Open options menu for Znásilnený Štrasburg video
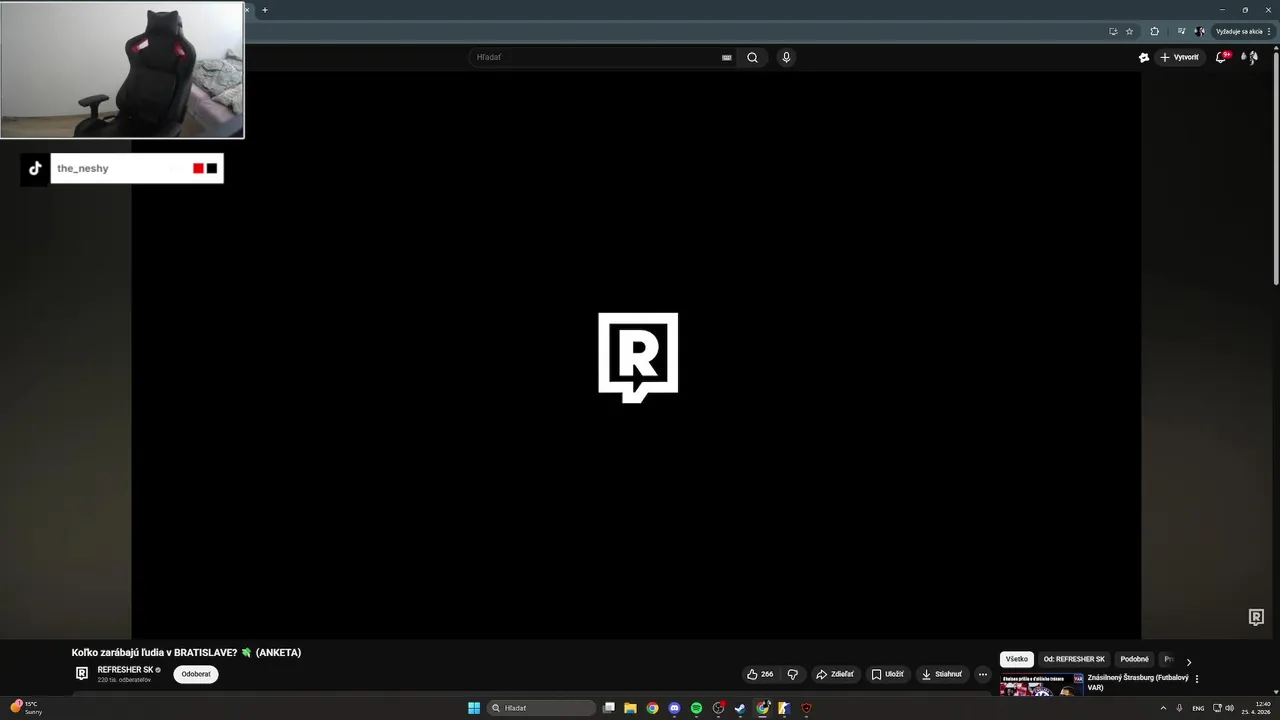The height and width of the screenshot is (720, 1280). pos(1197,679)
